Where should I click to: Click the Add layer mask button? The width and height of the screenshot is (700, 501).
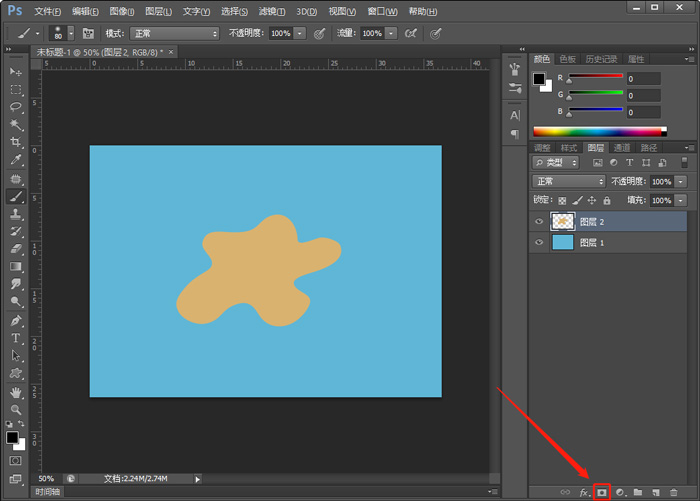602,492
